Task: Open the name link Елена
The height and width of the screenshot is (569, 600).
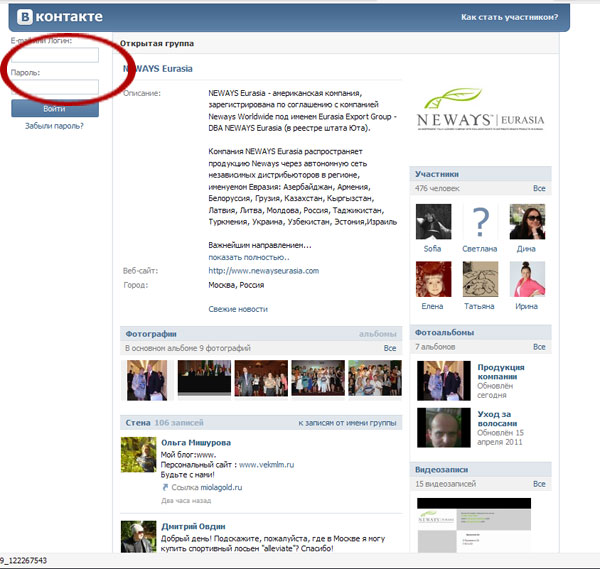Action: [x=432, y=306]
